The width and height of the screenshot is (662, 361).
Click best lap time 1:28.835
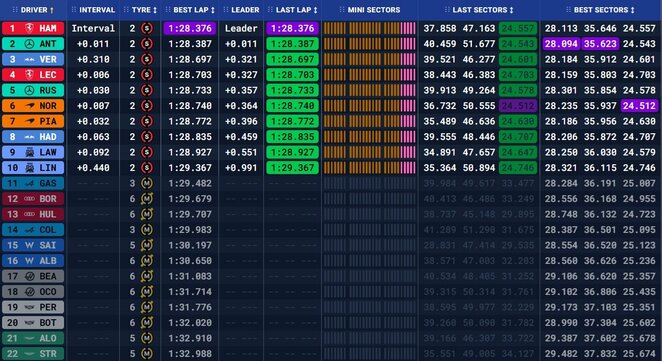tap(190, 137)
